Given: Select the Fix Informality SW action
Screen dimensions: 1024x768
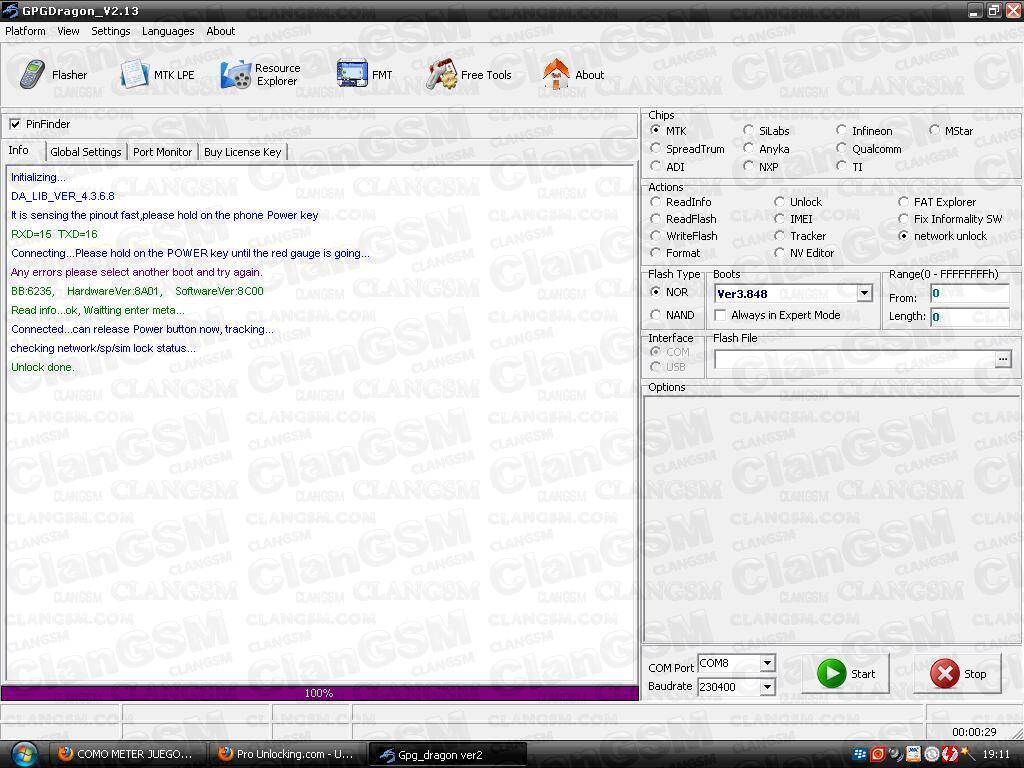Looking at the screenshot, I should 903,219.
